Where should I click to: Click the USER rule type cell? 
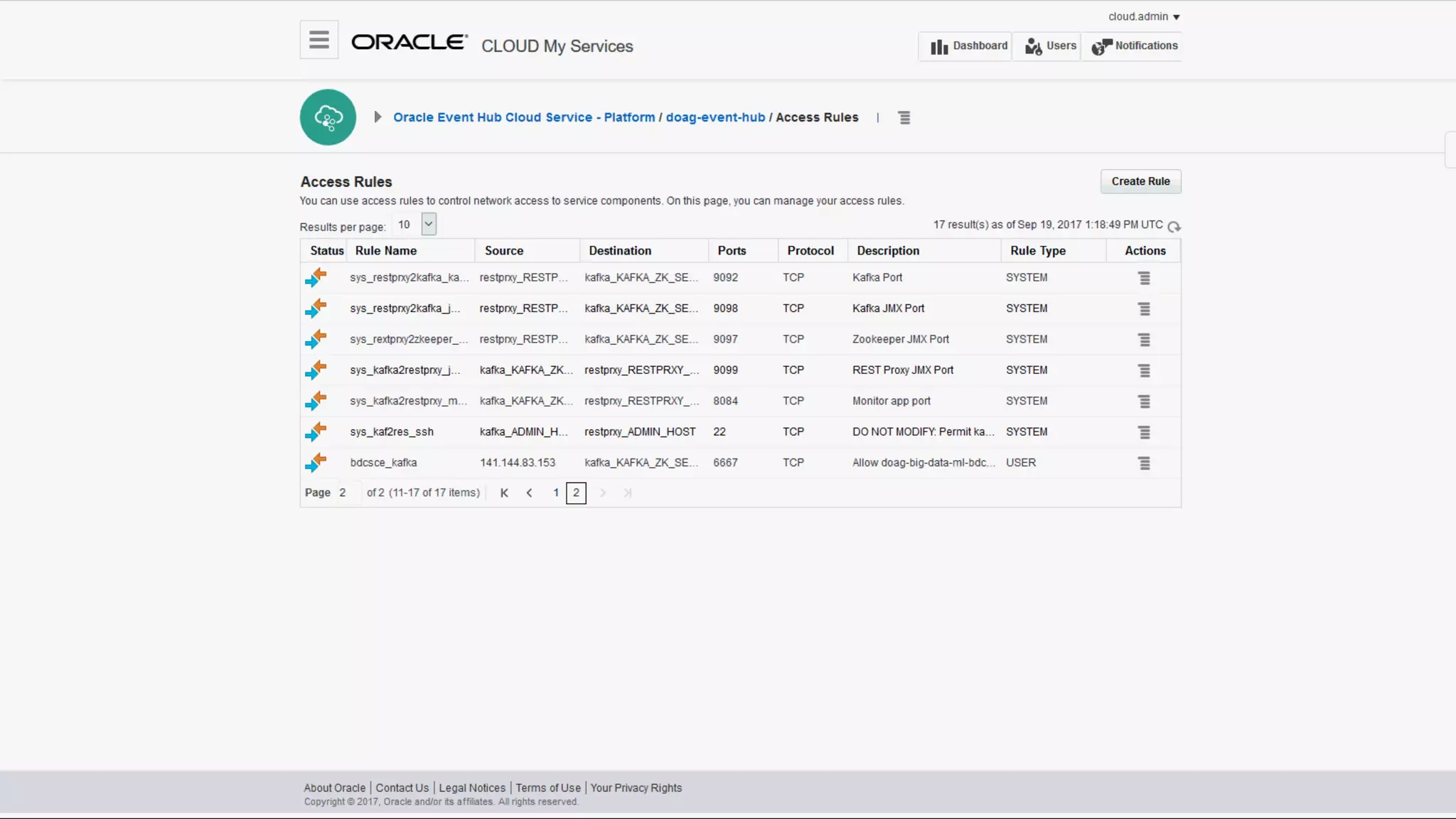pos(1021,463)
